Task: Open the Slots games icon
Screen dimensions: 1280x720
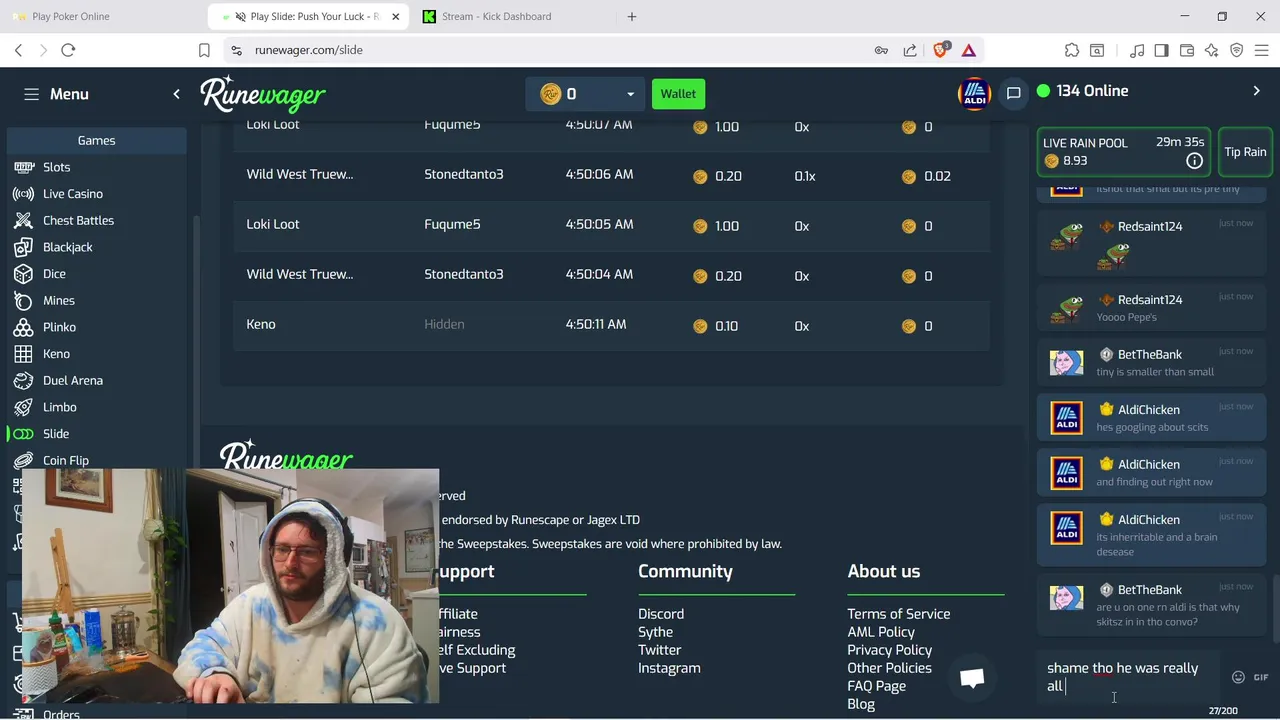Action: (24, 167)
